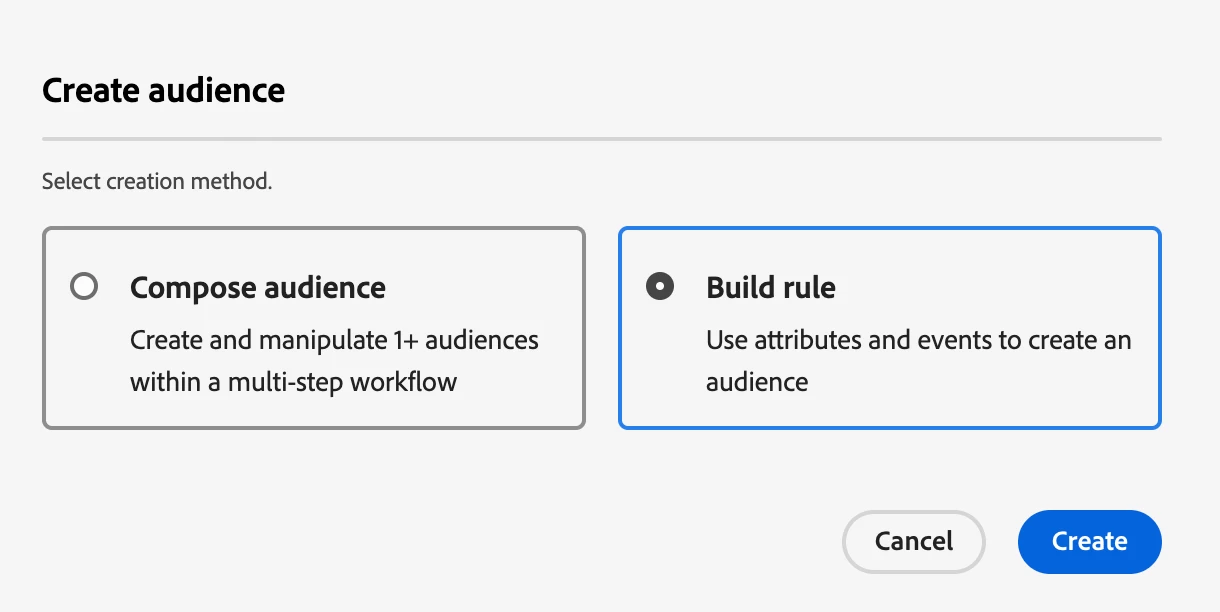Click blank area right of Compose audience title

point(480,288)
